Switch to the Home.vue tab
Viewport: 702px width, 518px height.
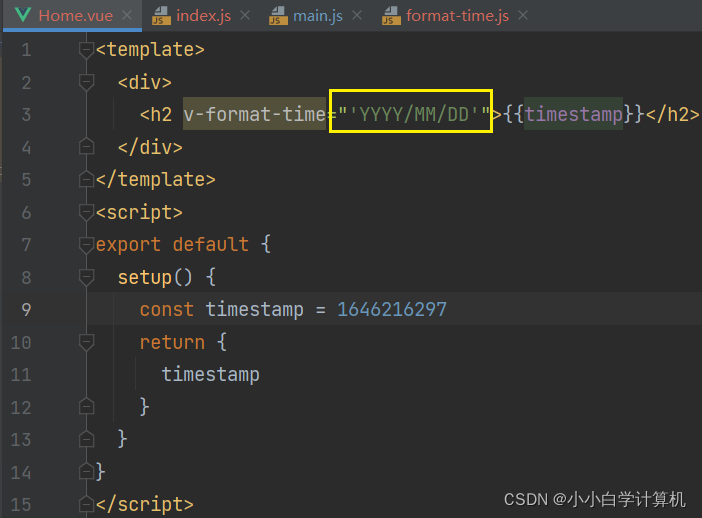75,16
